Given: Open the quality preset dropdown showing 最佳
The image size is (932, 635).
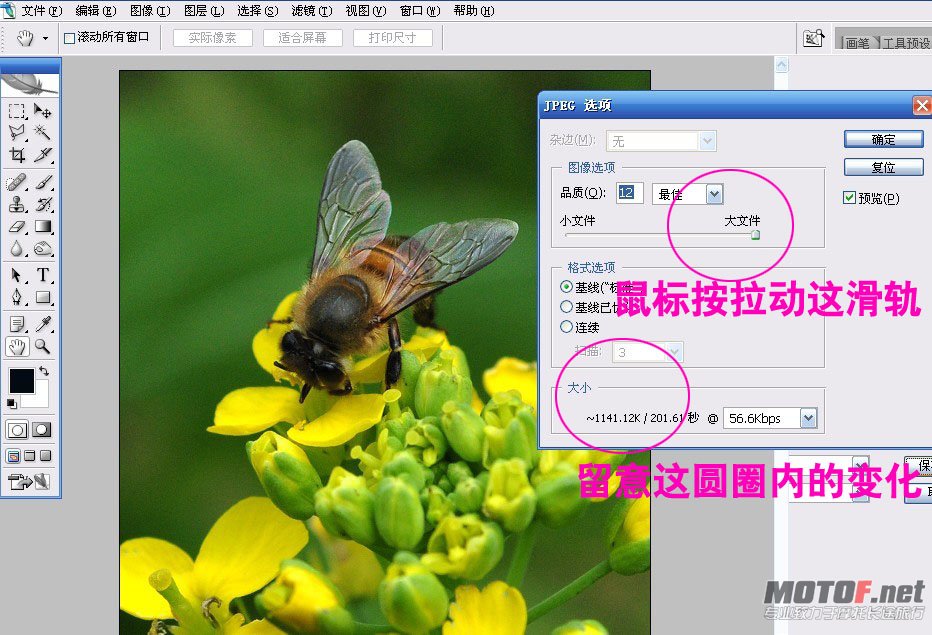Looking at the screenshot, I should 714,194.
